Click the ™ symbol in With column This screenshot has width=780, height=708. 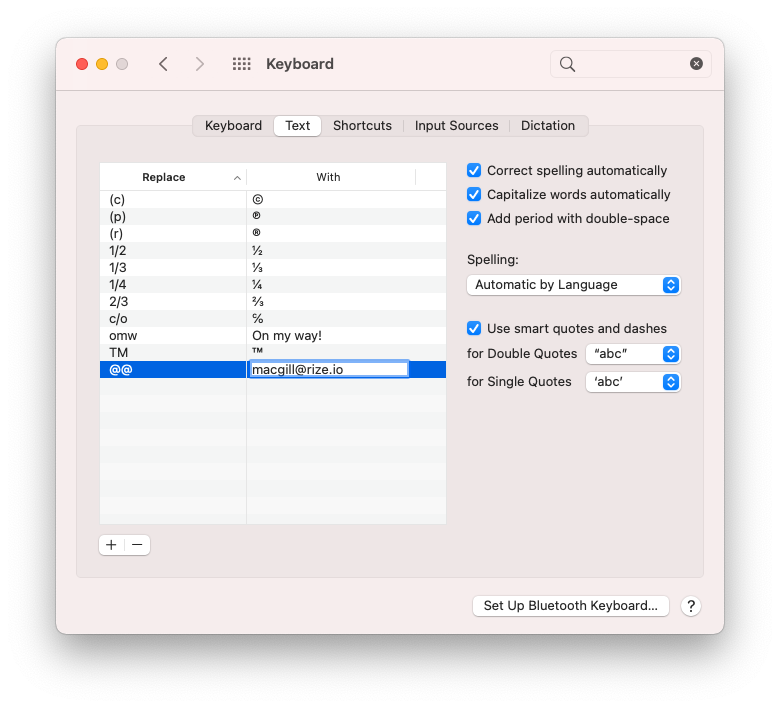click(x=257, y=351)
